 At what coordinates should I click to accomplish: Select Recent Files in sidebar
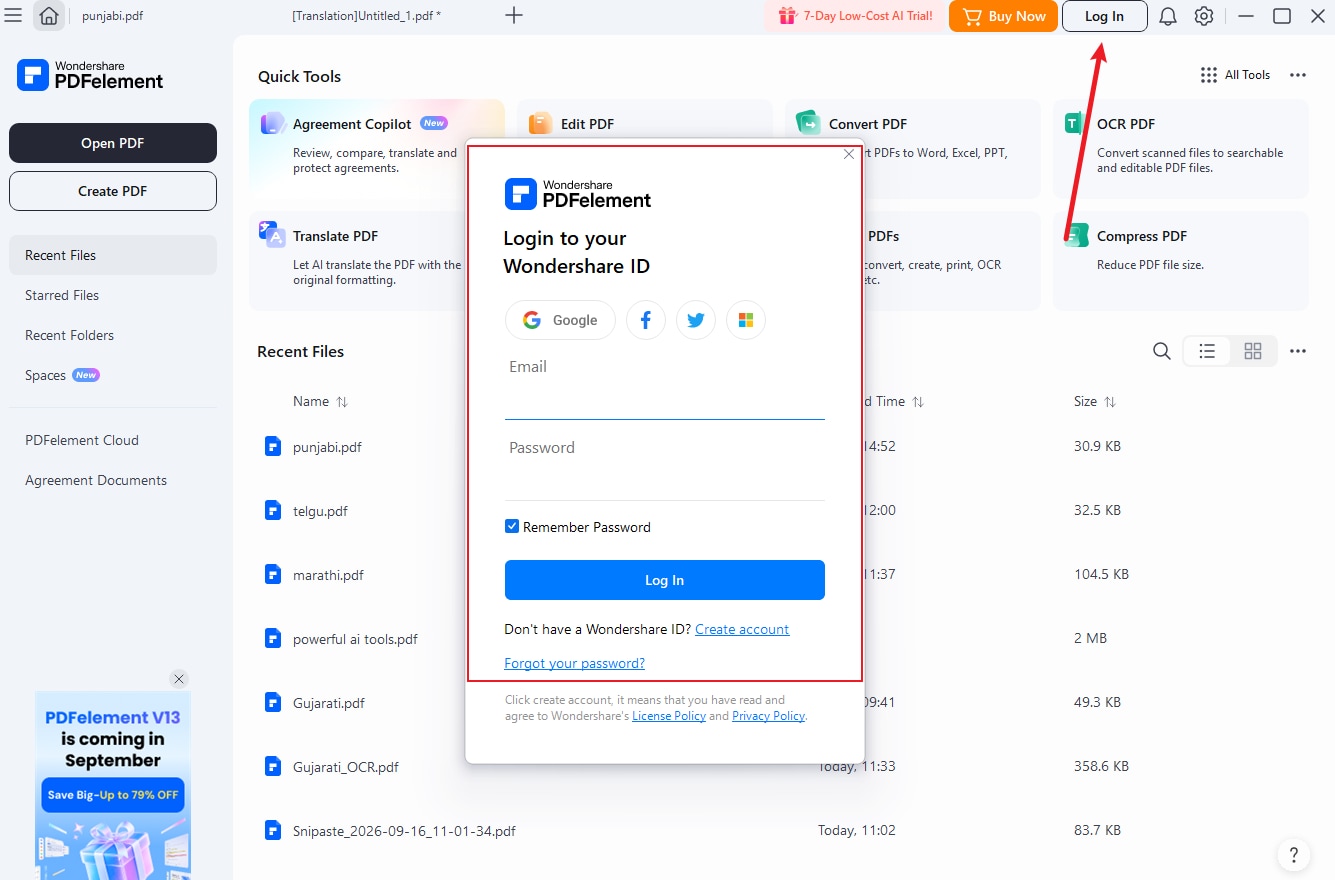(x=113, y=255)
